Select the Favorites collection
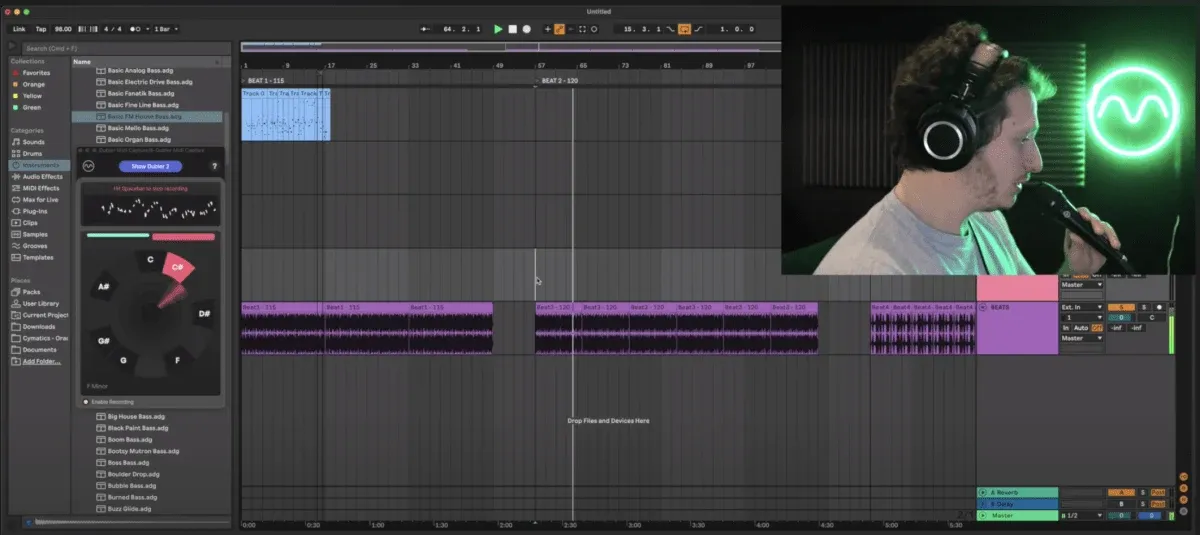1200x535 pixels. coord(37,73)
